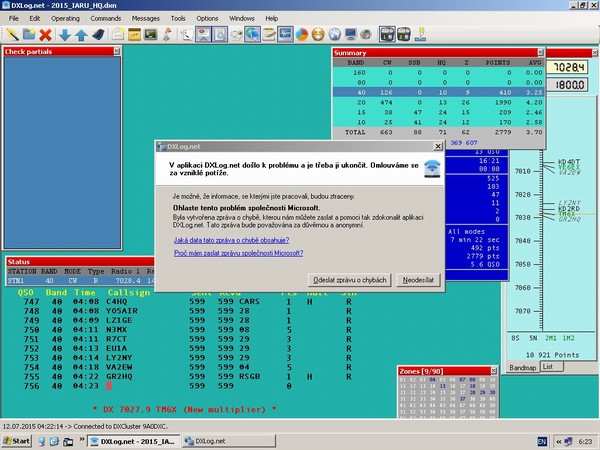Open the File menu
600x450 pixels.
click(13, 18)
